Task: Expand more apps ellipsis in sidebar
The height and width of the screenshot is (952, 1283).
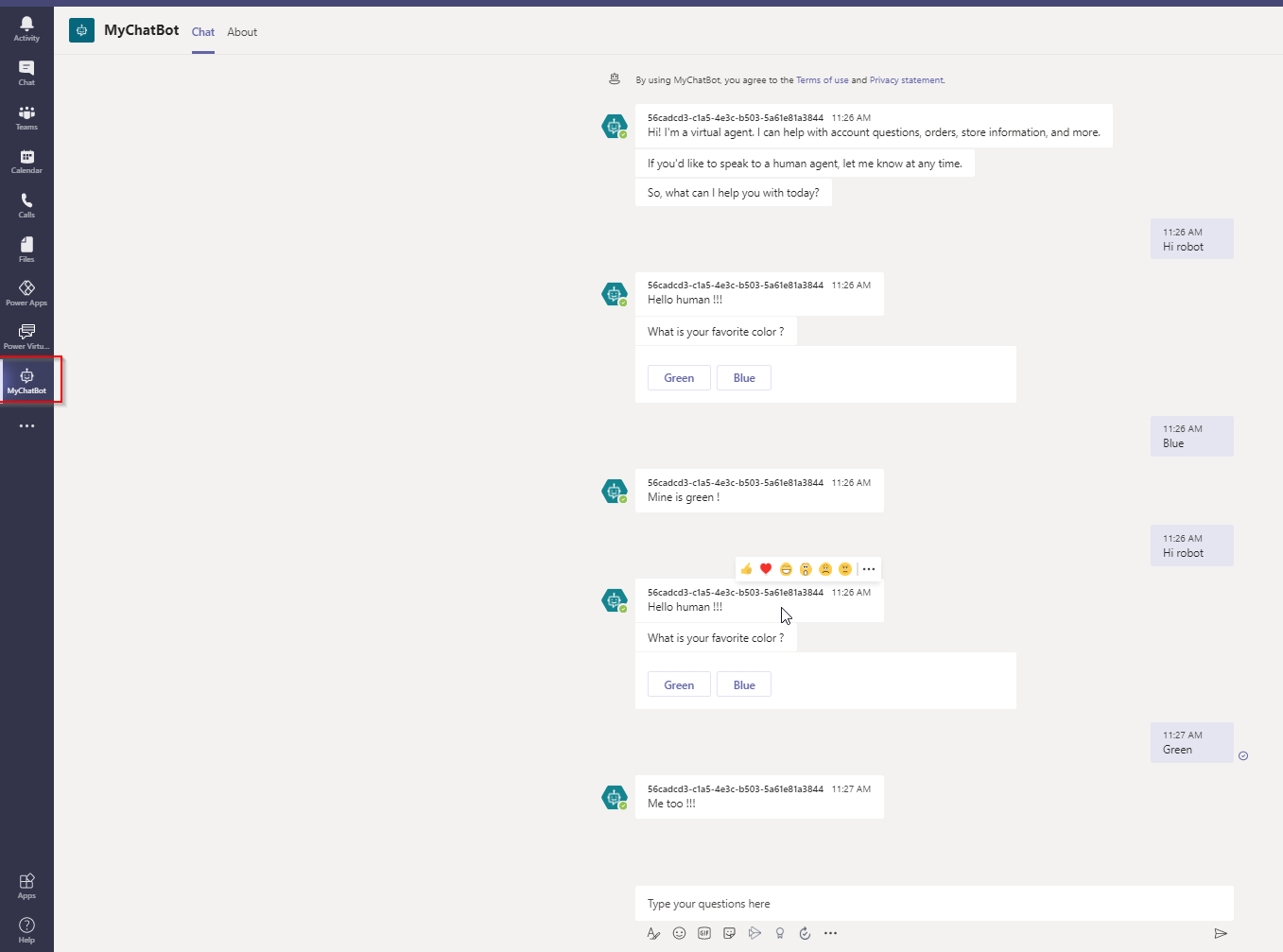Action: 26,426
